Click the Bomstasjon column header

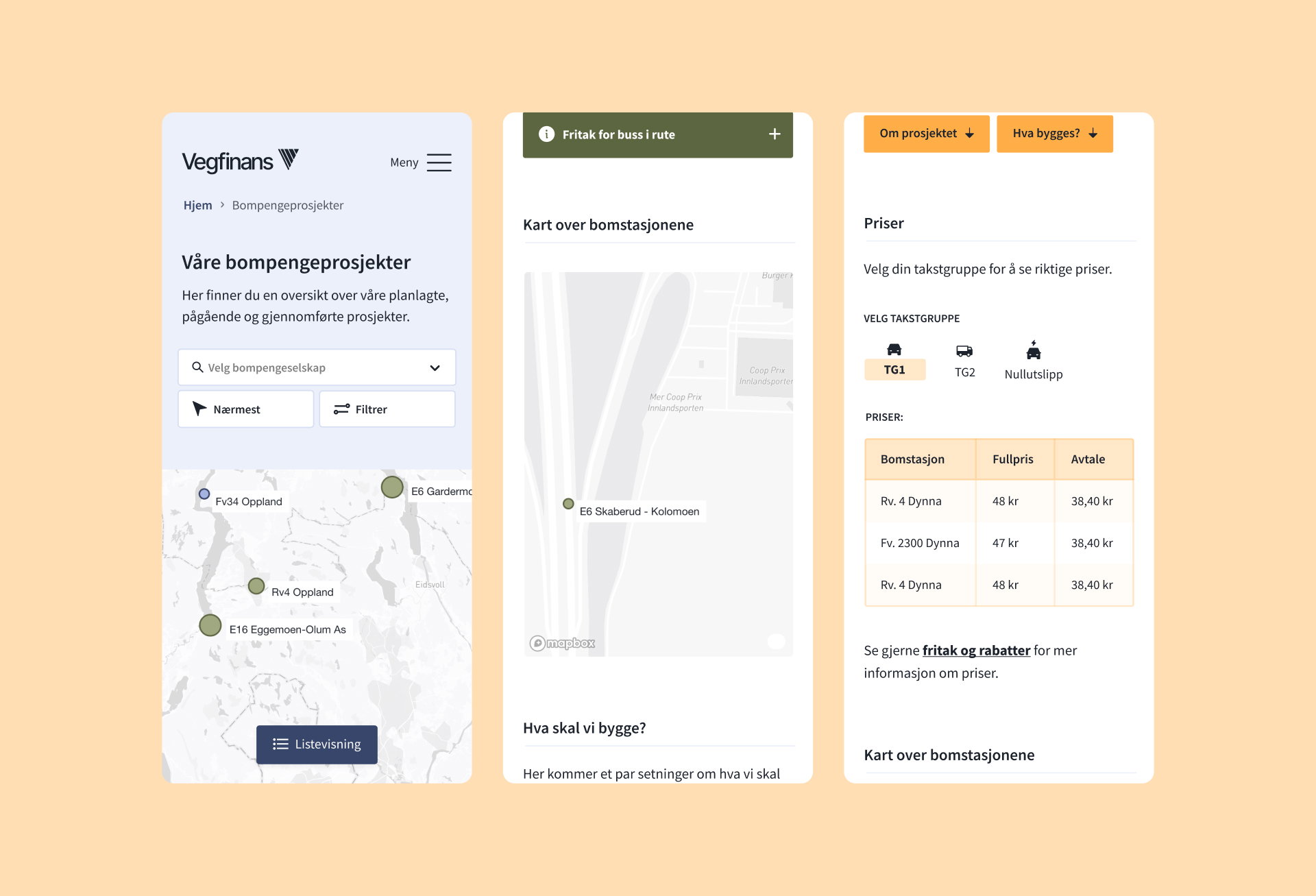(x=921, y=459)
